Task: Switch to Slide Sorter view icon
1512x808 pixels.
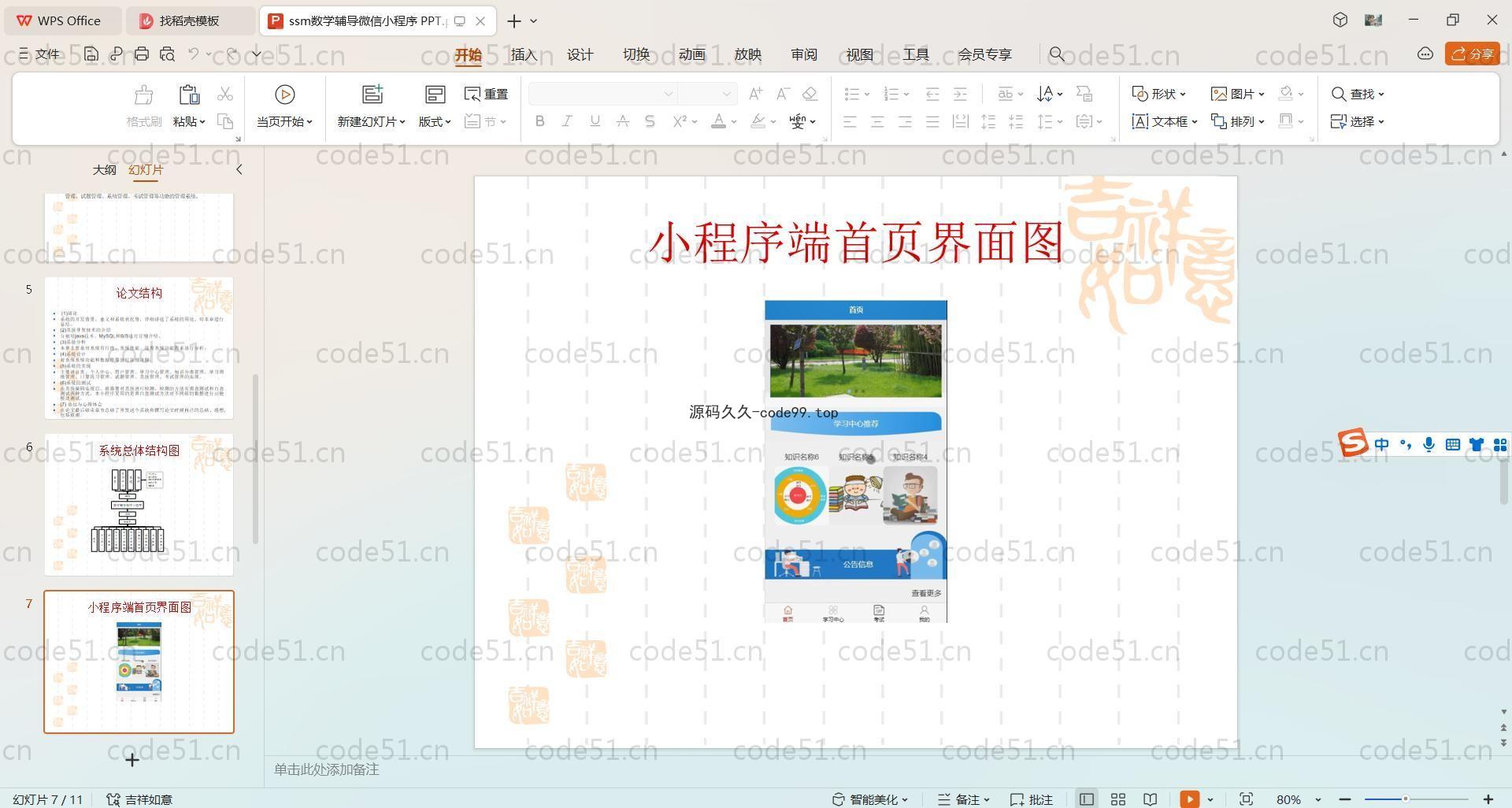Action: 1117,799
